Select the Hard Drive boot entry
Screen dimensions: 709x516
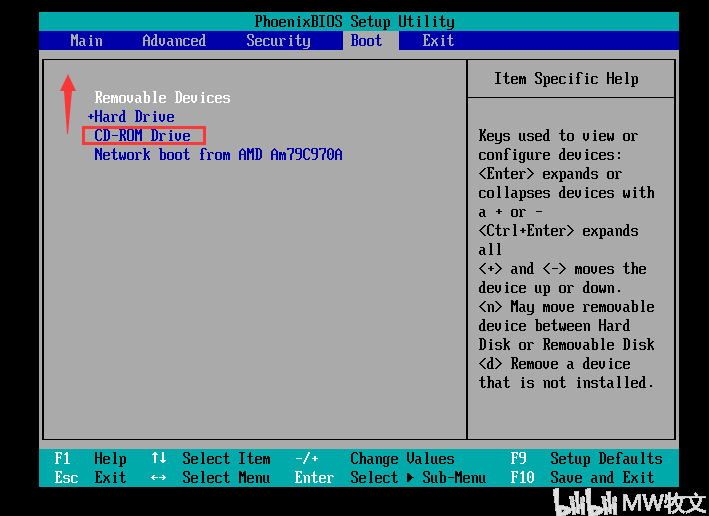[134, 117]
